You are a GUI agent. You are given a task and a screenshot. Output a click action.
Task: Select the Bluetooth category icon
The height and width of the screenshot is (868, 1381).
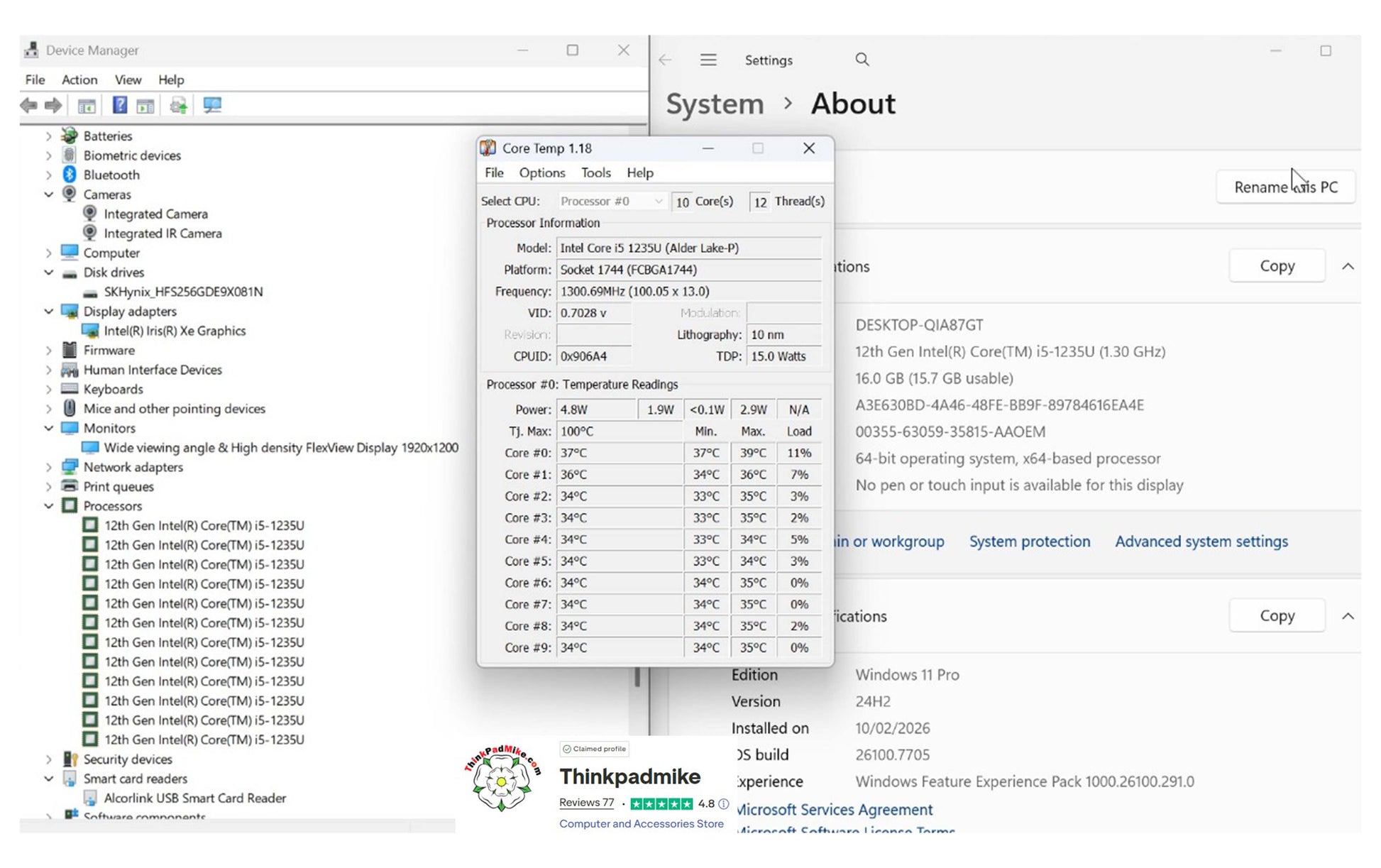[70, 175]
